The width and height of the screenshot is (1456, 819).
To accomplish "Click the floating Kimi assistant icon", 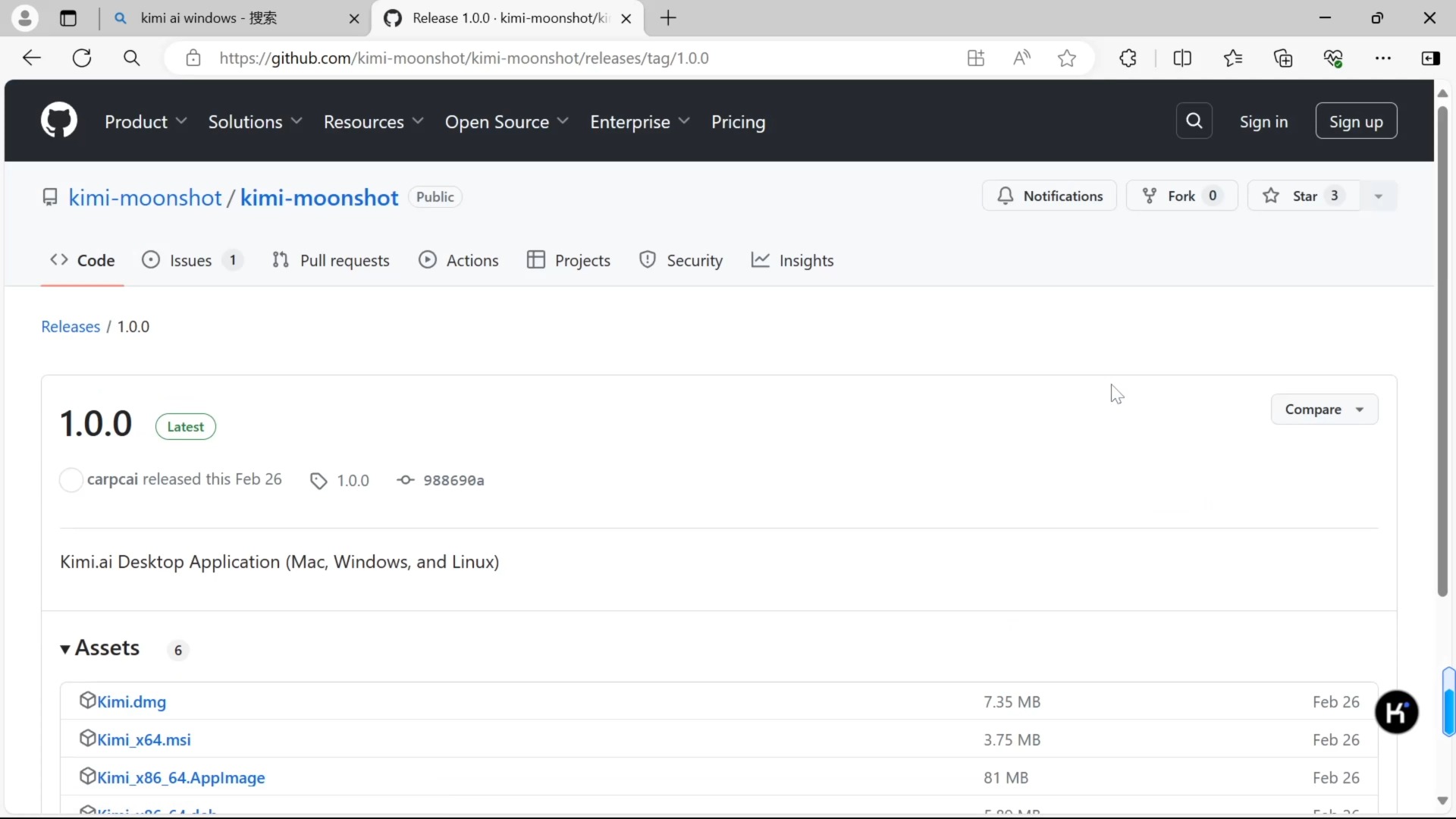I will 1397,712.
